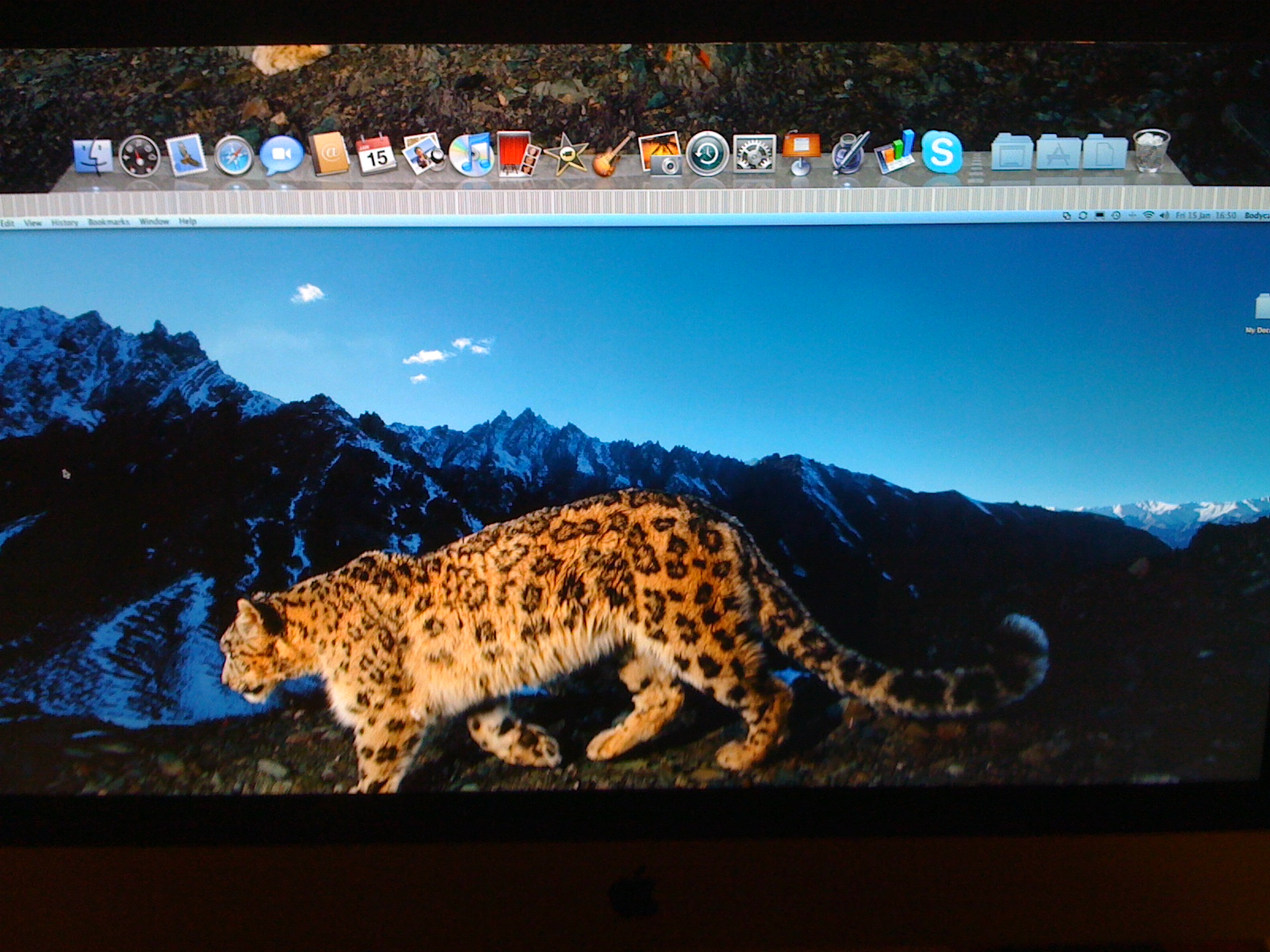Open Skype from the Dock

942,153
